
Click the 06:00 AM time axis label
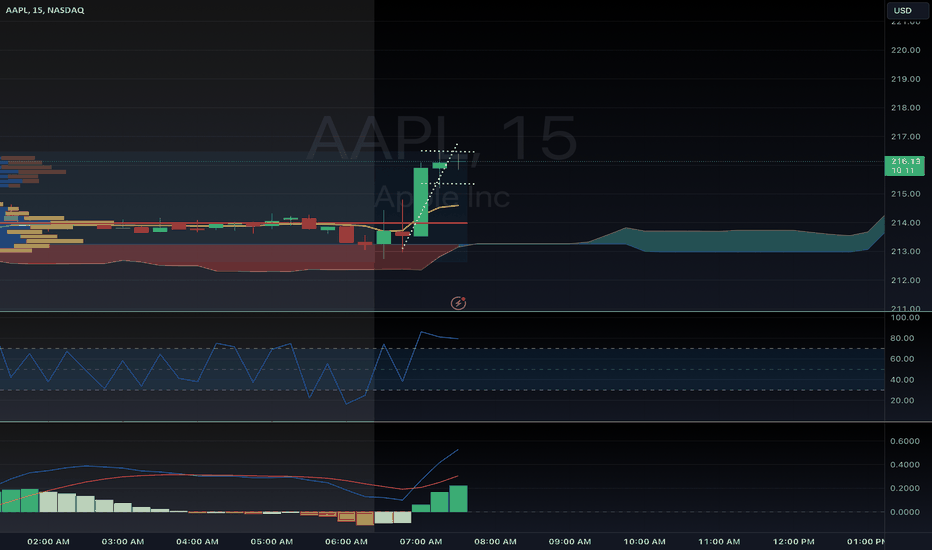point(346,542)
